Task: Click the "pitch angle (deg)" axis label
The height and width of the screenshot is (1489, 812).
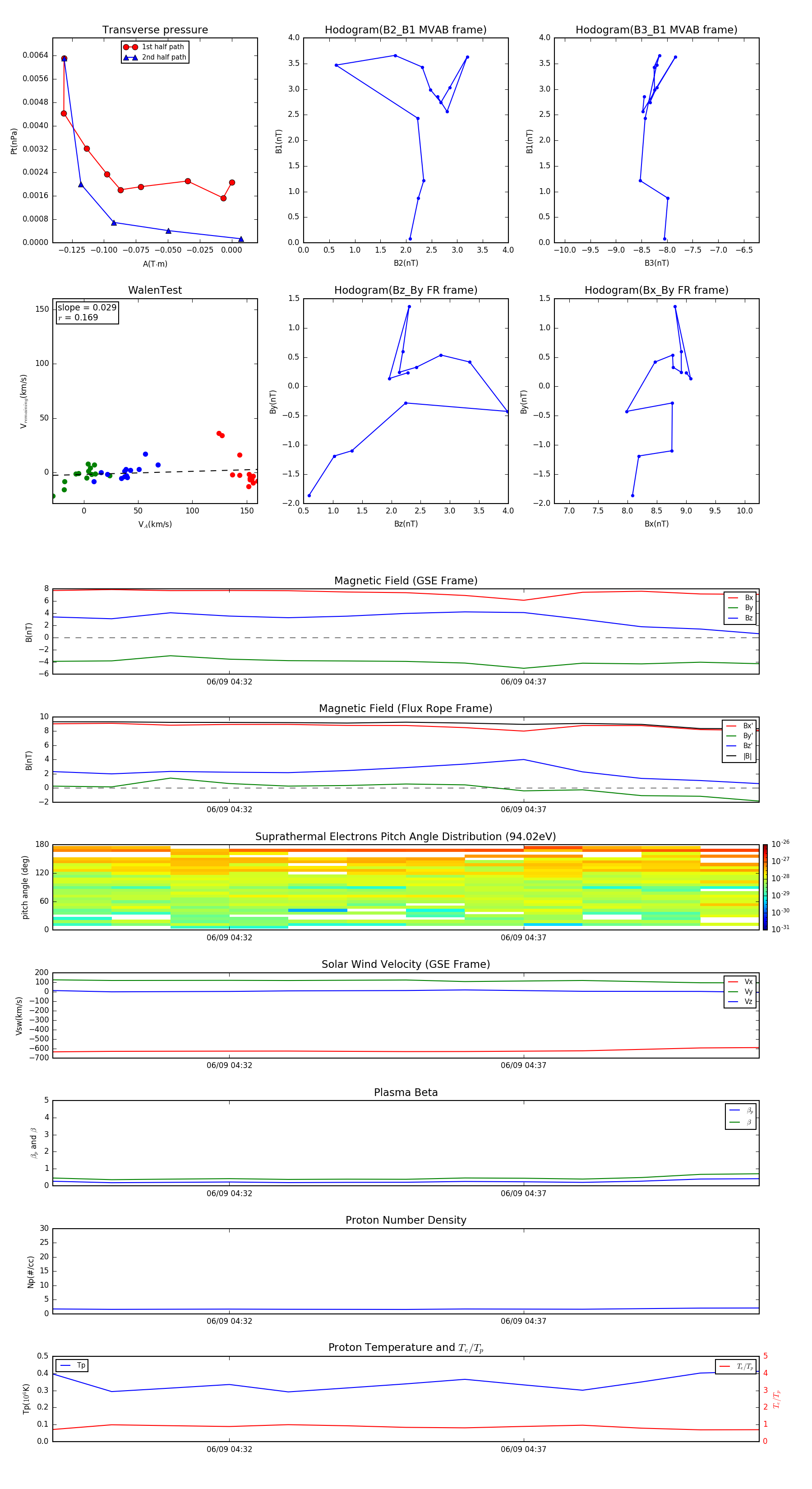Action: click(25, 887)
